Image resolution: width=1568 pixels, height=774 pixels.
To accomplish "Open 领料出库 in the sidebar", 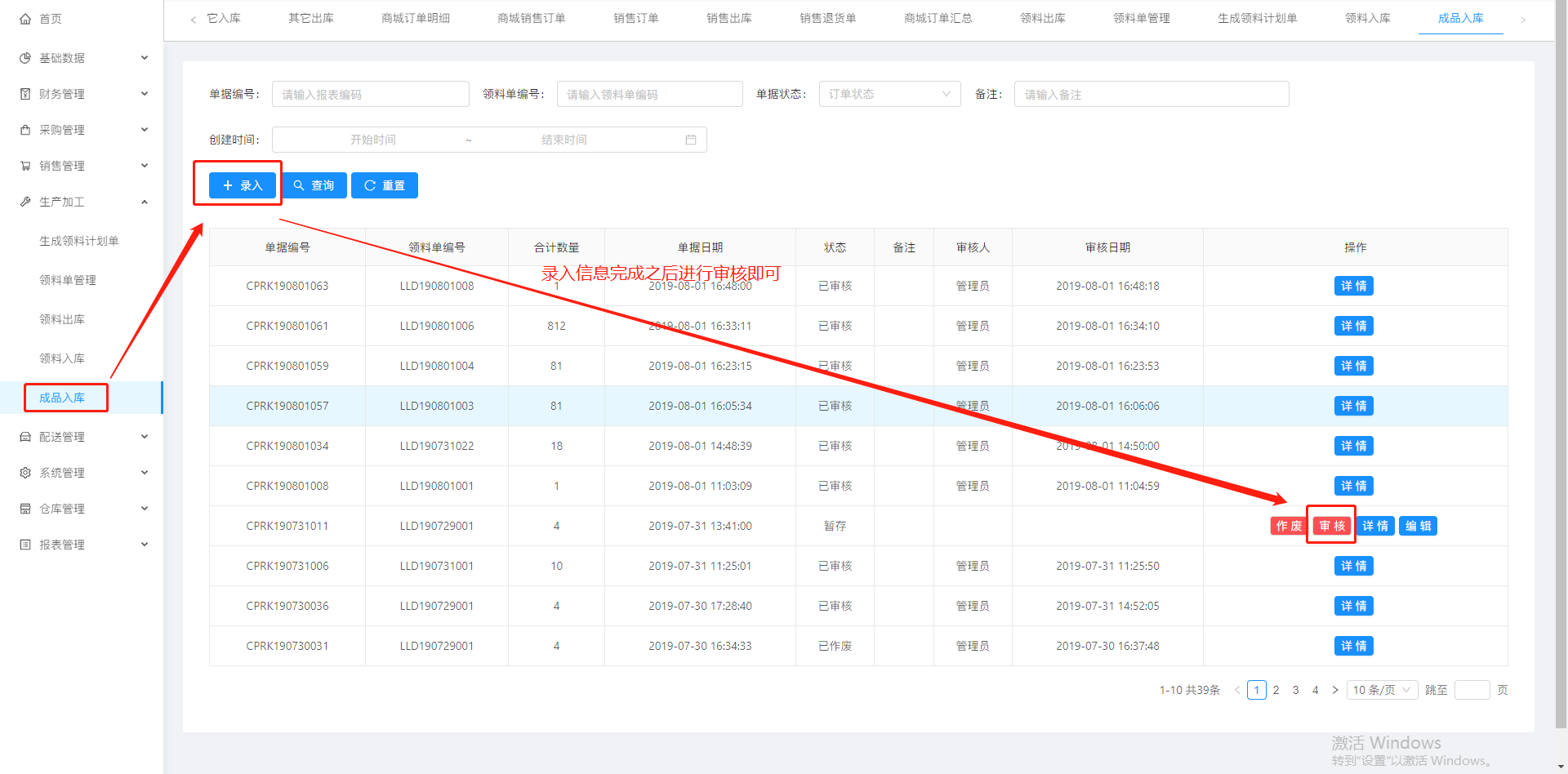I will pos(62,319).
